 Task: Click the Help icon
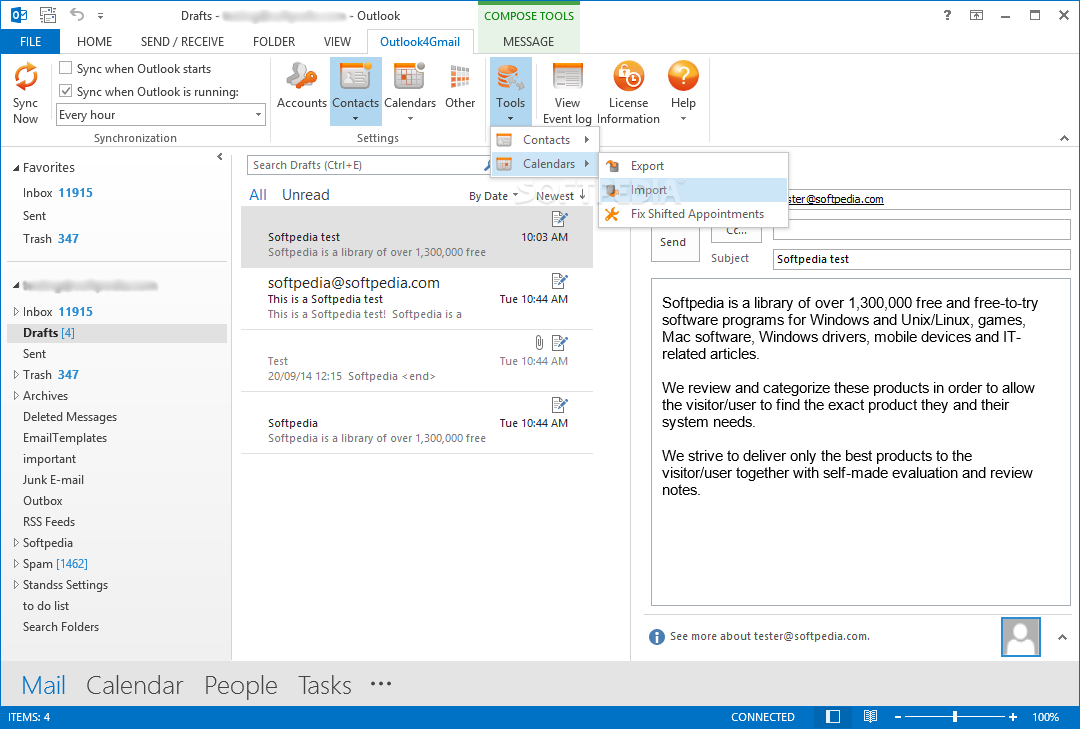tap(683, 76)
